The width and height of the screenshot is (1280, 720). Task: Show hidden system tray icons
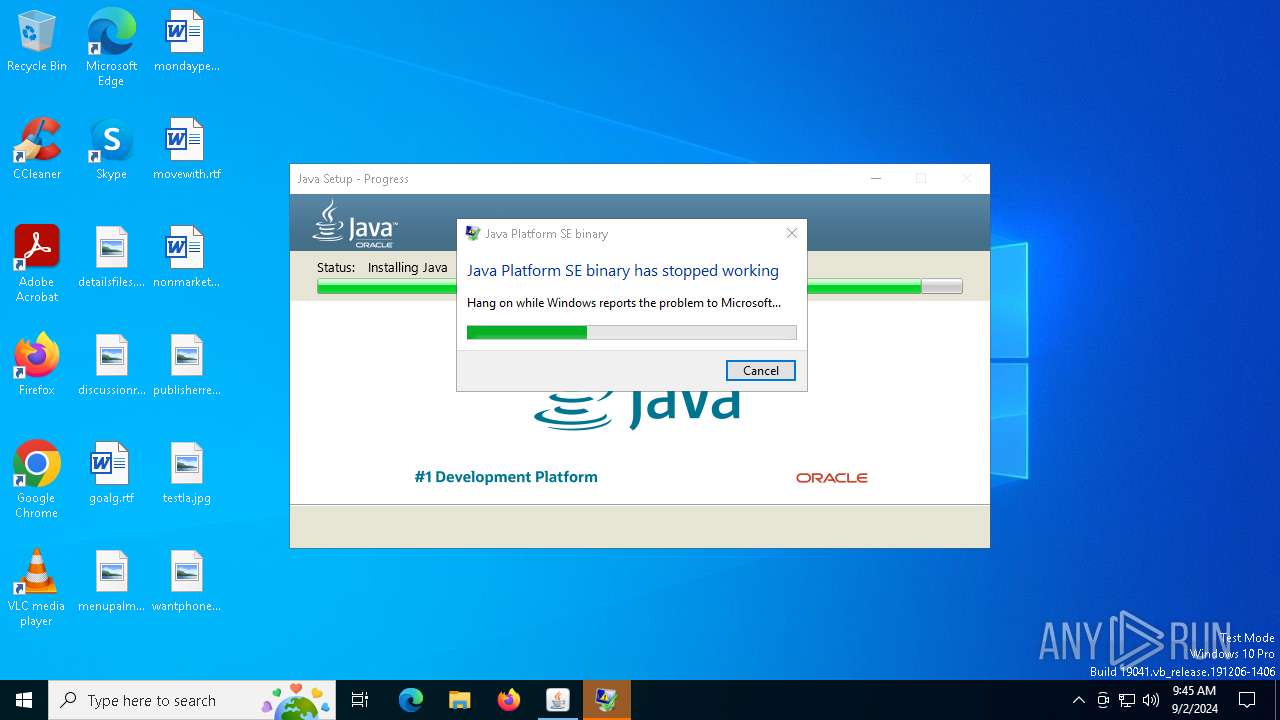[1078, 700]
